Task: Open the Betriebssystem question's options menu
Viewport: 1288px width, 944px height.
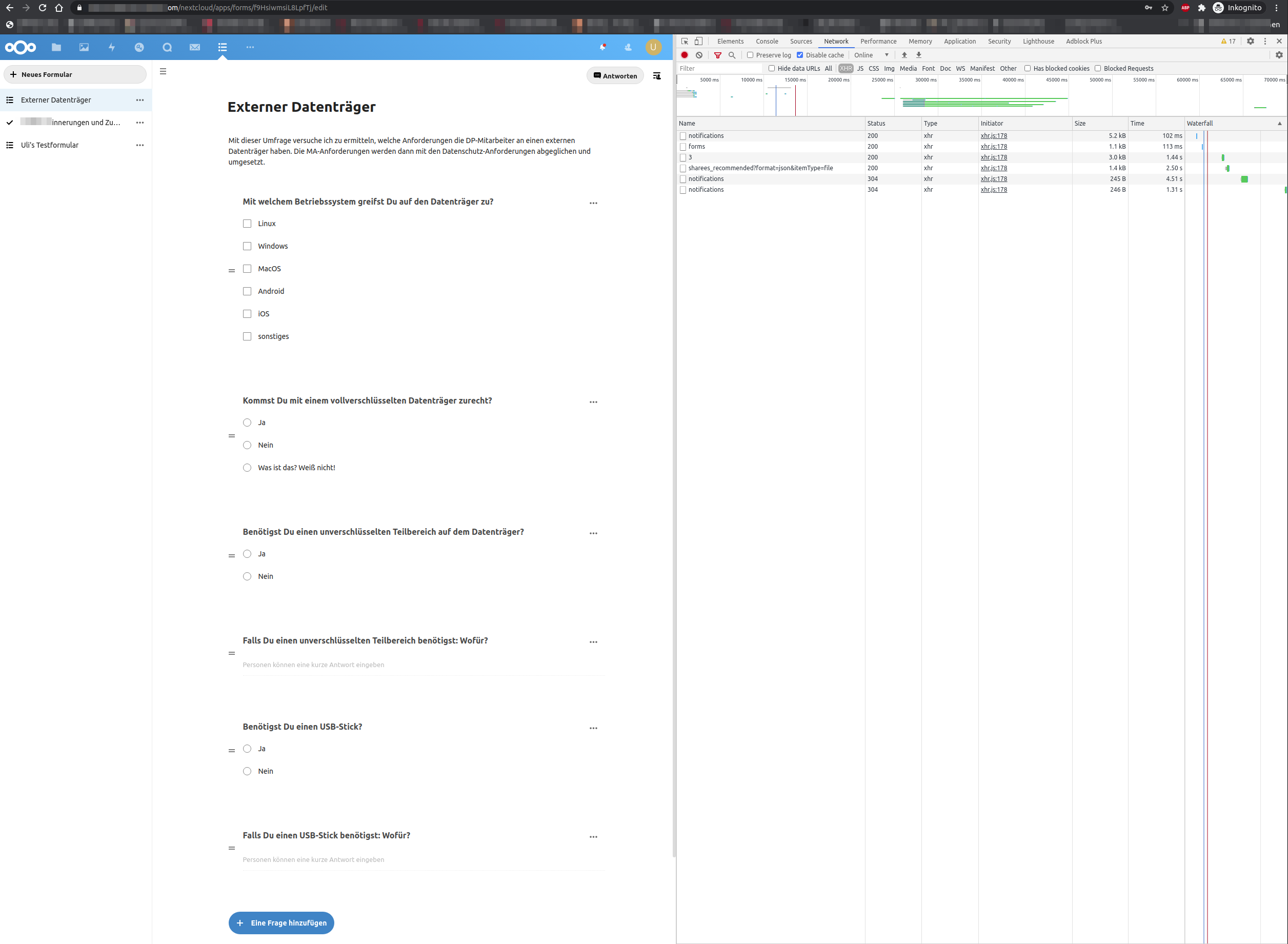Action: pos(593,203)
